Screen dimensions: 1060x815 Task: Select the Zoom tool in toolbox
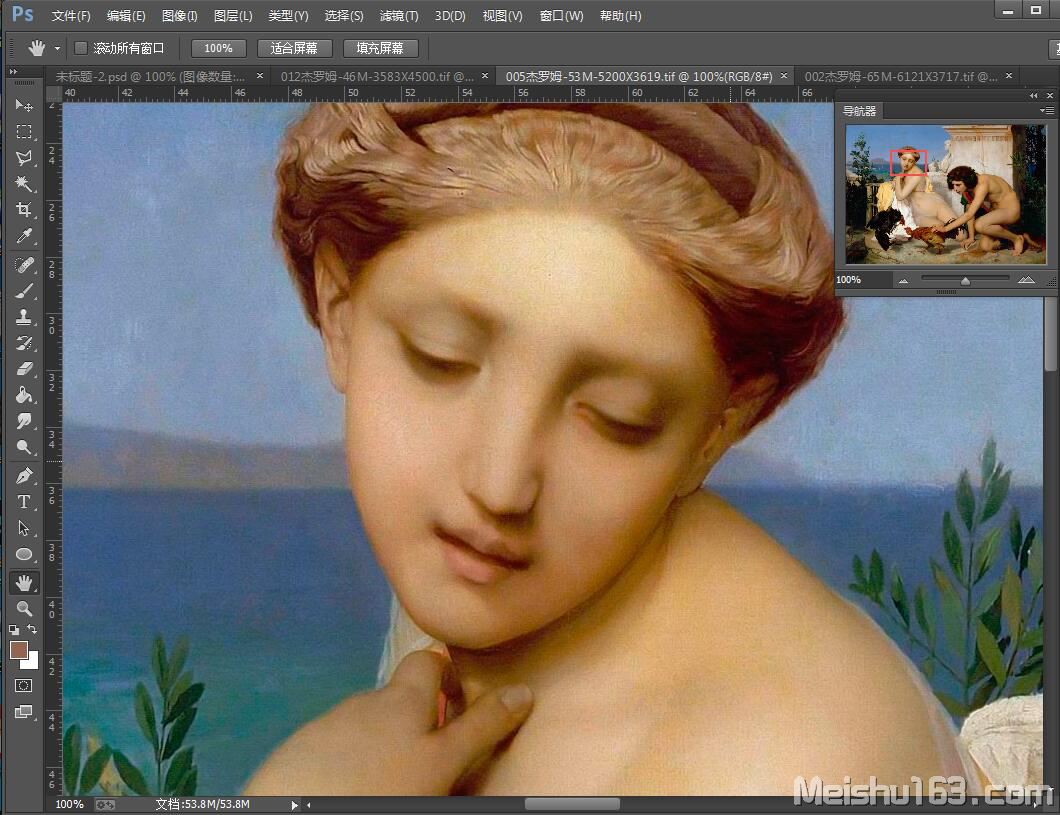(24, 608)
